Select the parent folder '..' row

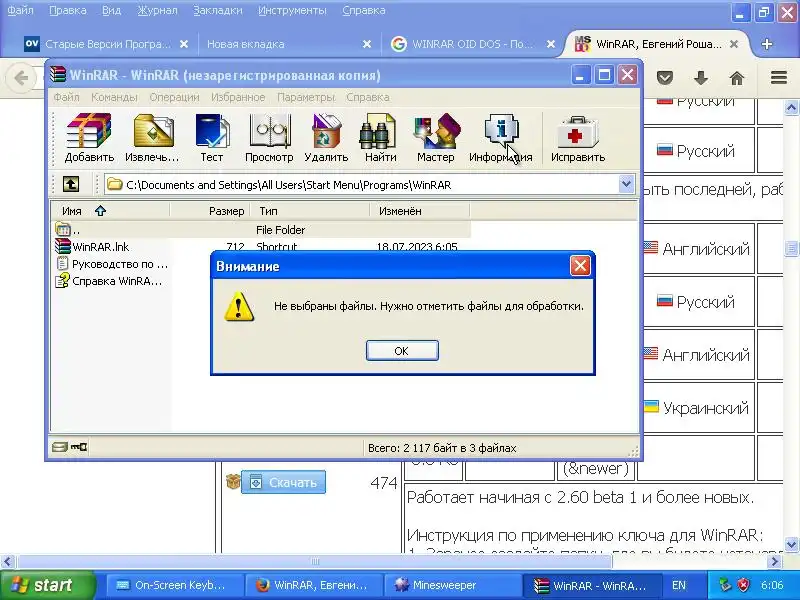261,230
